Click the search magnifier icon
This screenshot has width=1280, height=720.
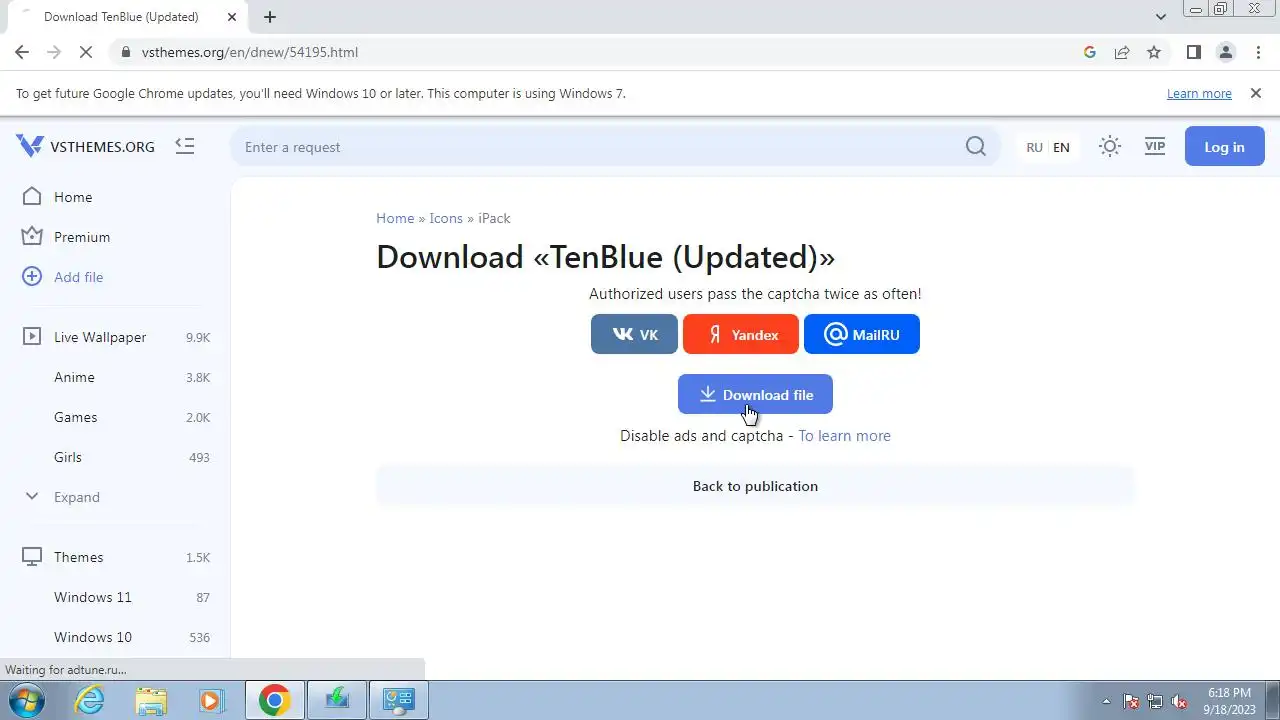click(x=976, y=147)
